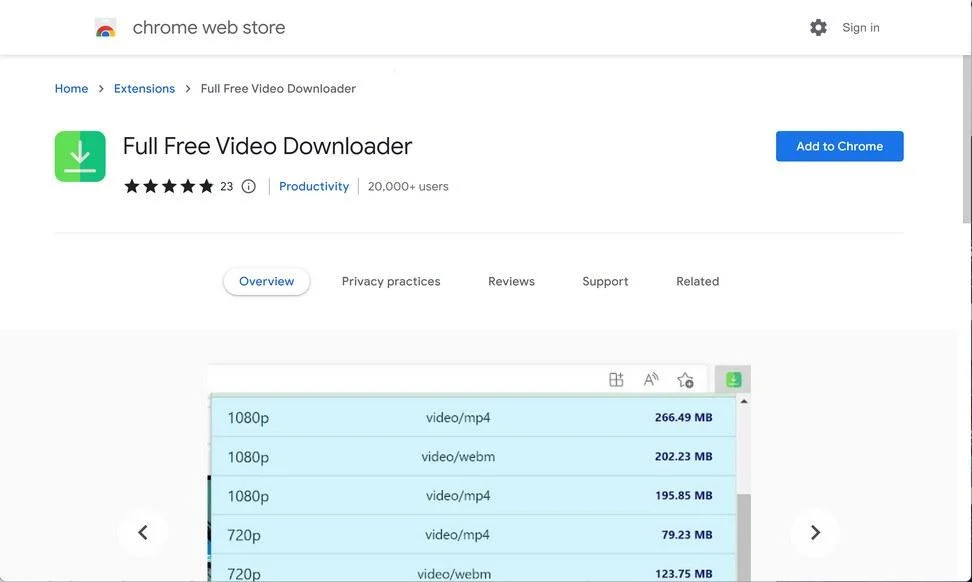Click the rating count 23
The image size is (972, 582).
tap(226, 187)
